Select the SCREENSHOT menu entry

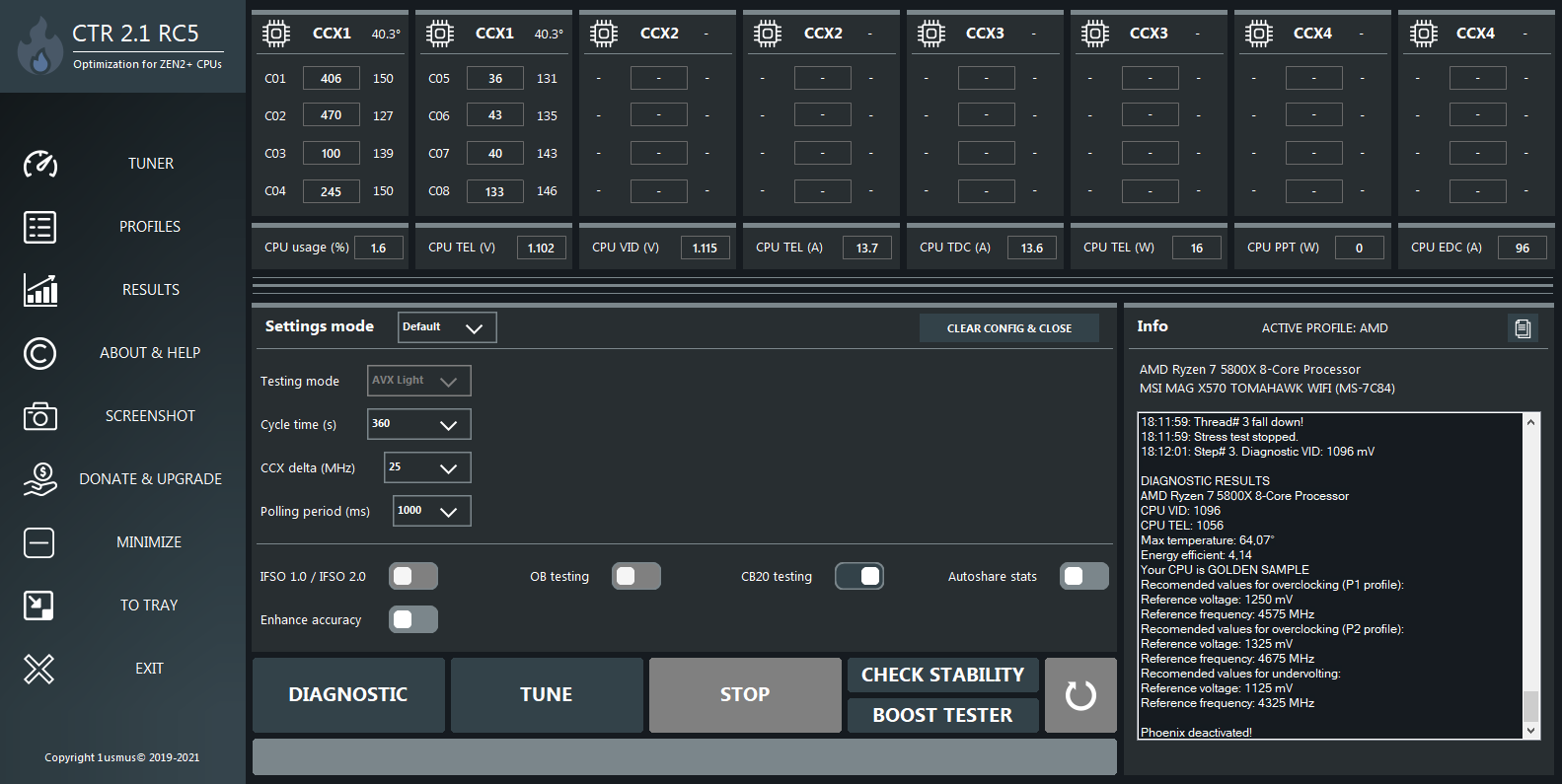click(x=150, y=416)
